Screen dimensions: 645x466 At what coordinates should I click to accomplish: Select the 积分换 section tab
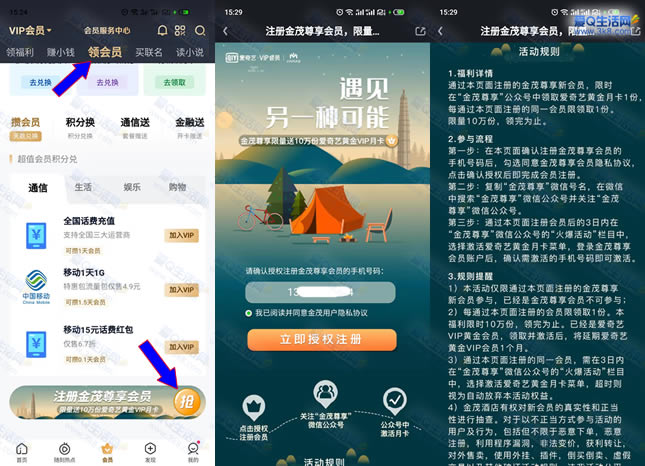80,127
